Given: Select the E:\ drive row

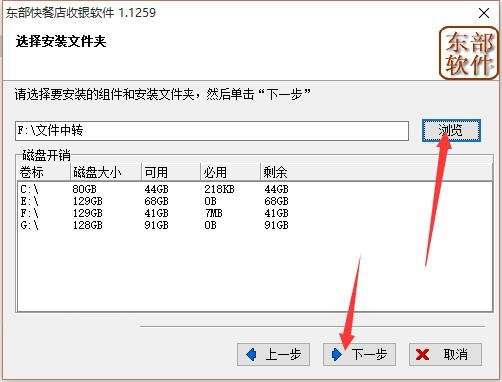Looking at the screenshot, I should (x=255, y=201).
